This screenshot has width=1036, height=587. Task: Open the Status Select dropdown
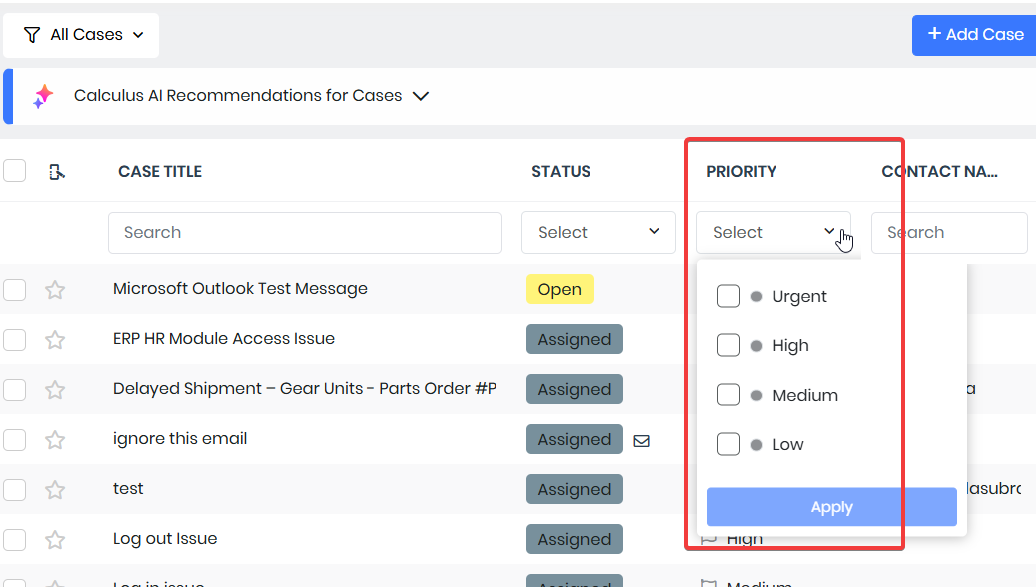coord(598,232)
